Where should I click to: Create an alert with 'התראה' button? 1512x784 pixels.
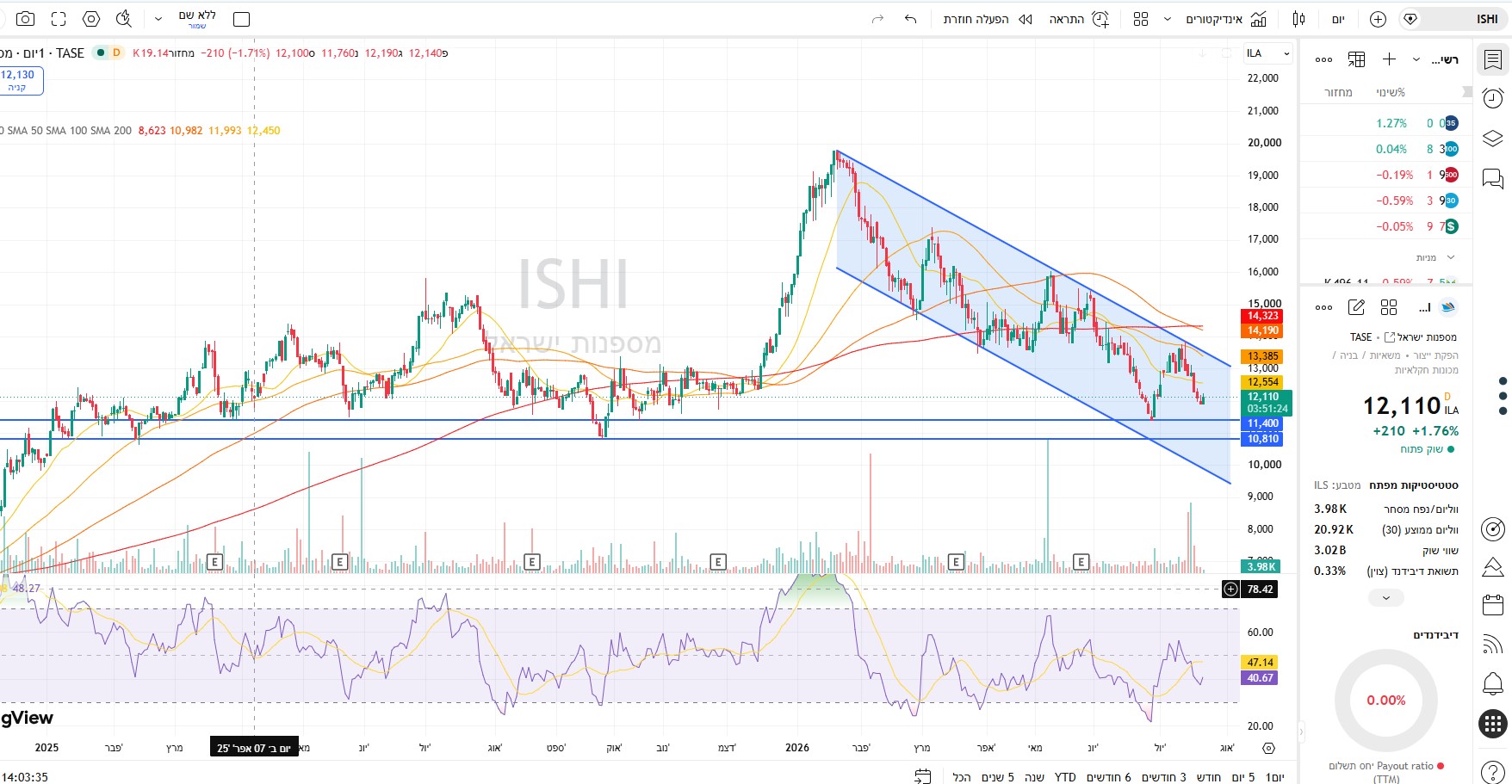click(1079, 19)
